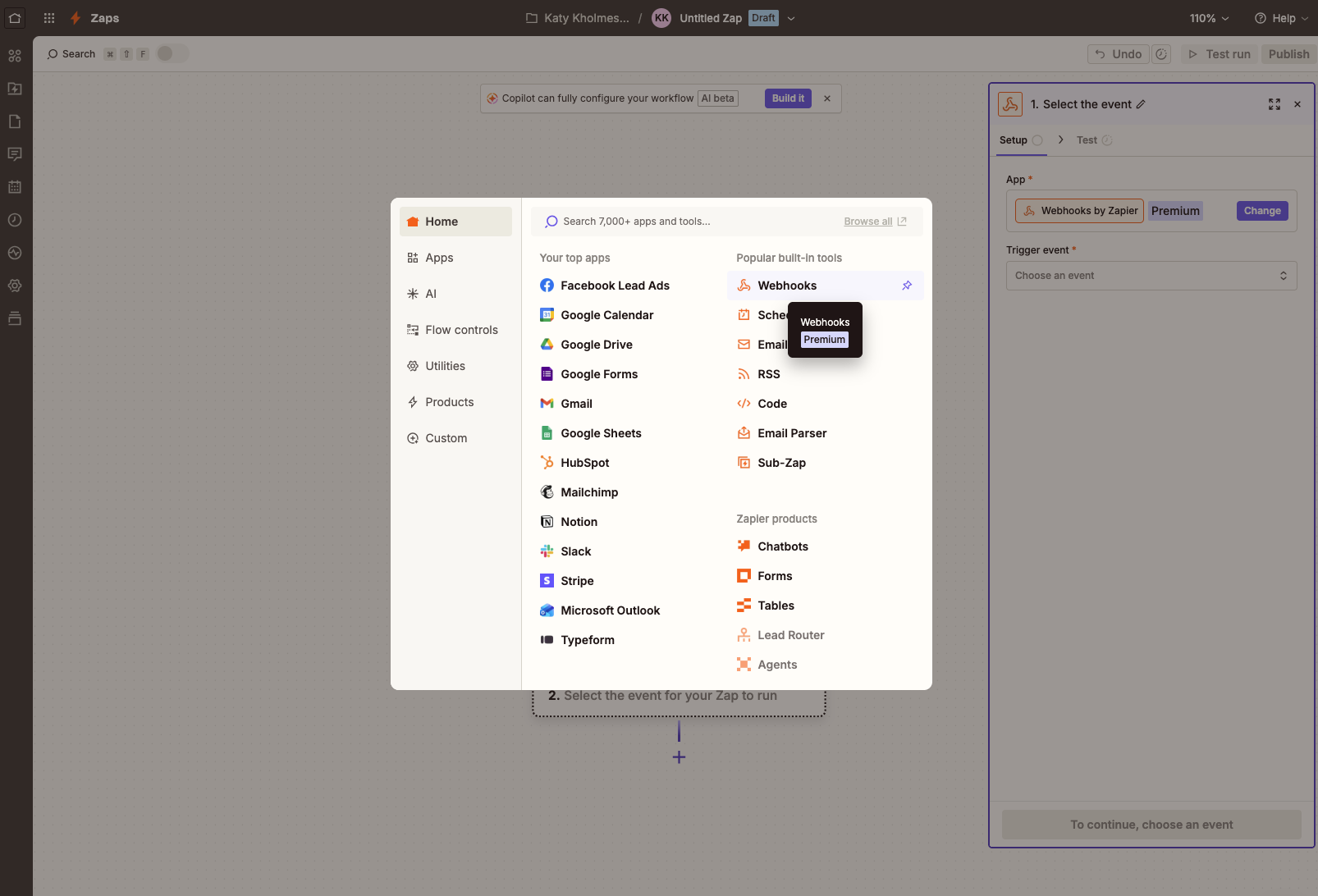Screen dimensions: 1318x896
Task: Expand the step panel to fullscreen
Action: [1275, 104]
